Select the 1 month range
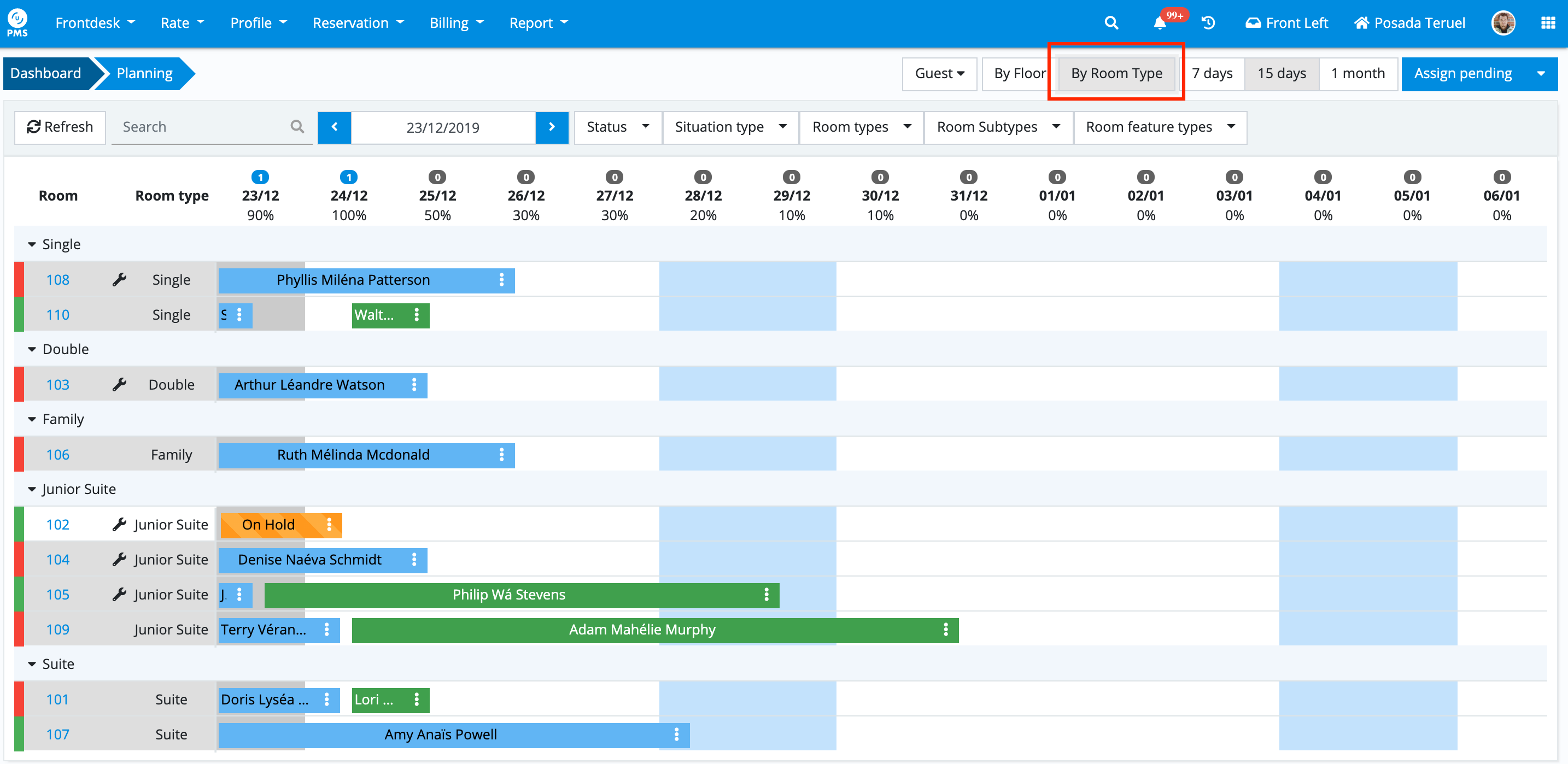Viewport: 1568px width, 764px height. 1358,74
